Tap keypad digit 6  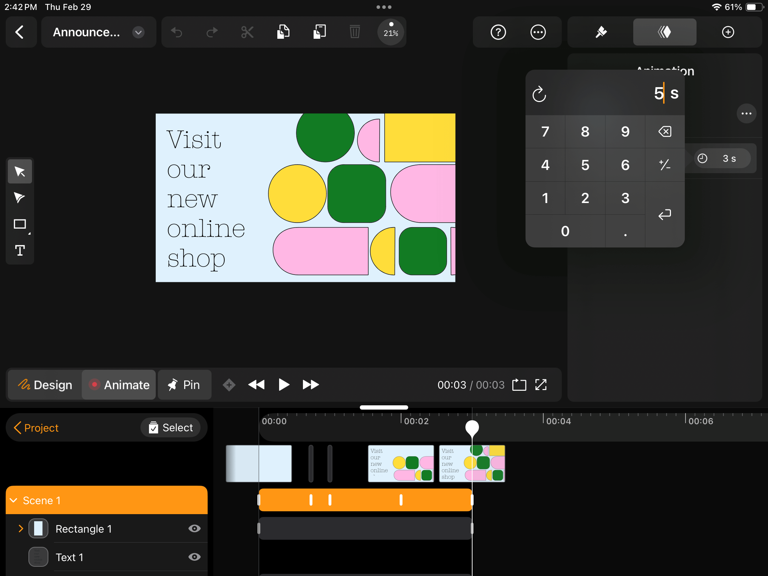[625, 165]
